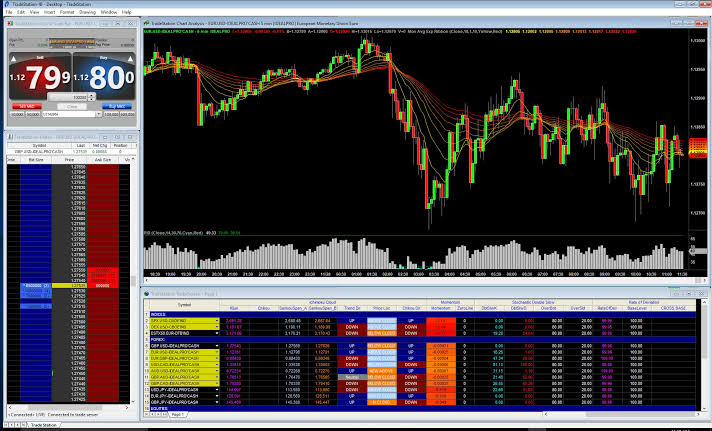The height and width of the screenshot is (431, 712).
Task: Click the RadarScreen horizontal scroll right arrow
Action: pos(698,414)
